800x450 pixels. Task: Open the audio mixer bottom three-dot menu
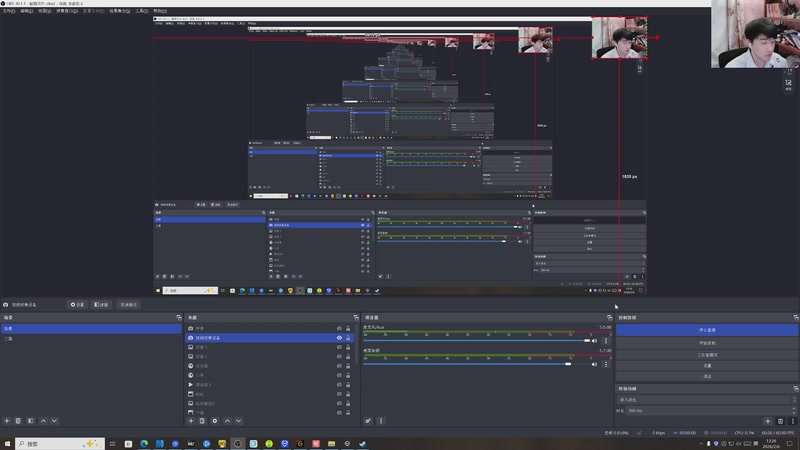(381, 421)
